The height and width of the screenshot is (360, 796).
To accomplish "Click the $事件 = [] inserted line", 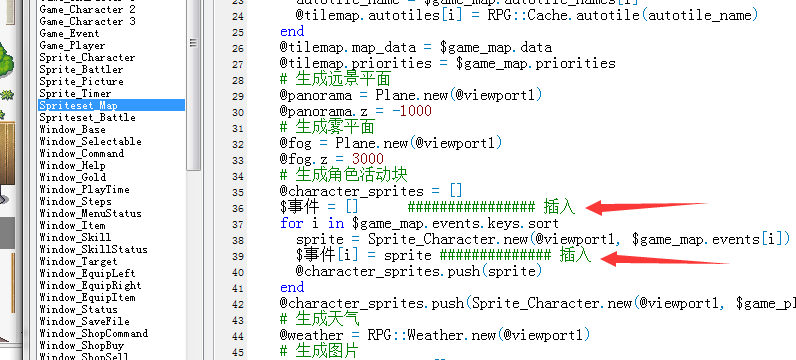I will coord(427,207).
